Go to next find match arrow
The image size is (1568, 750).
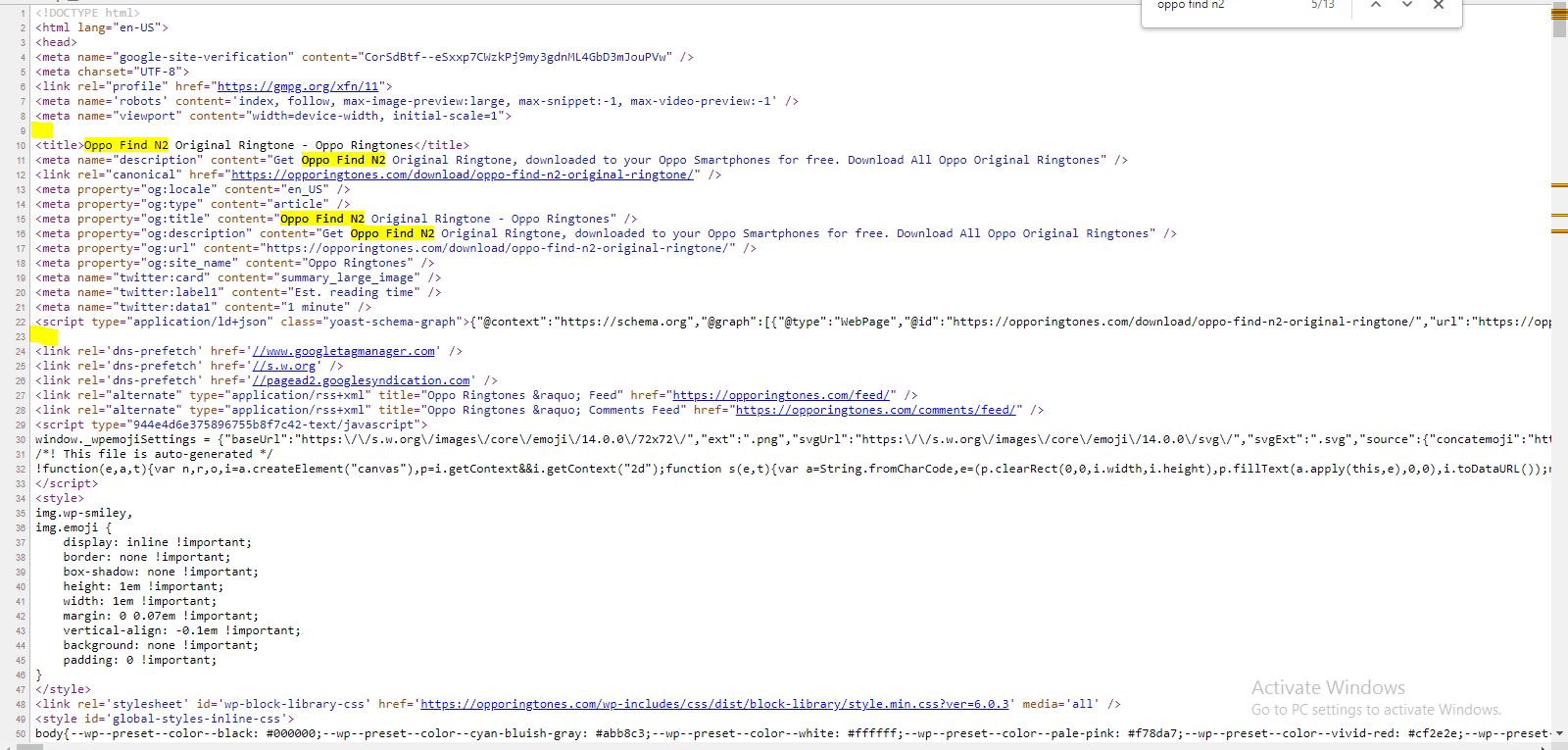[1407, 6]
